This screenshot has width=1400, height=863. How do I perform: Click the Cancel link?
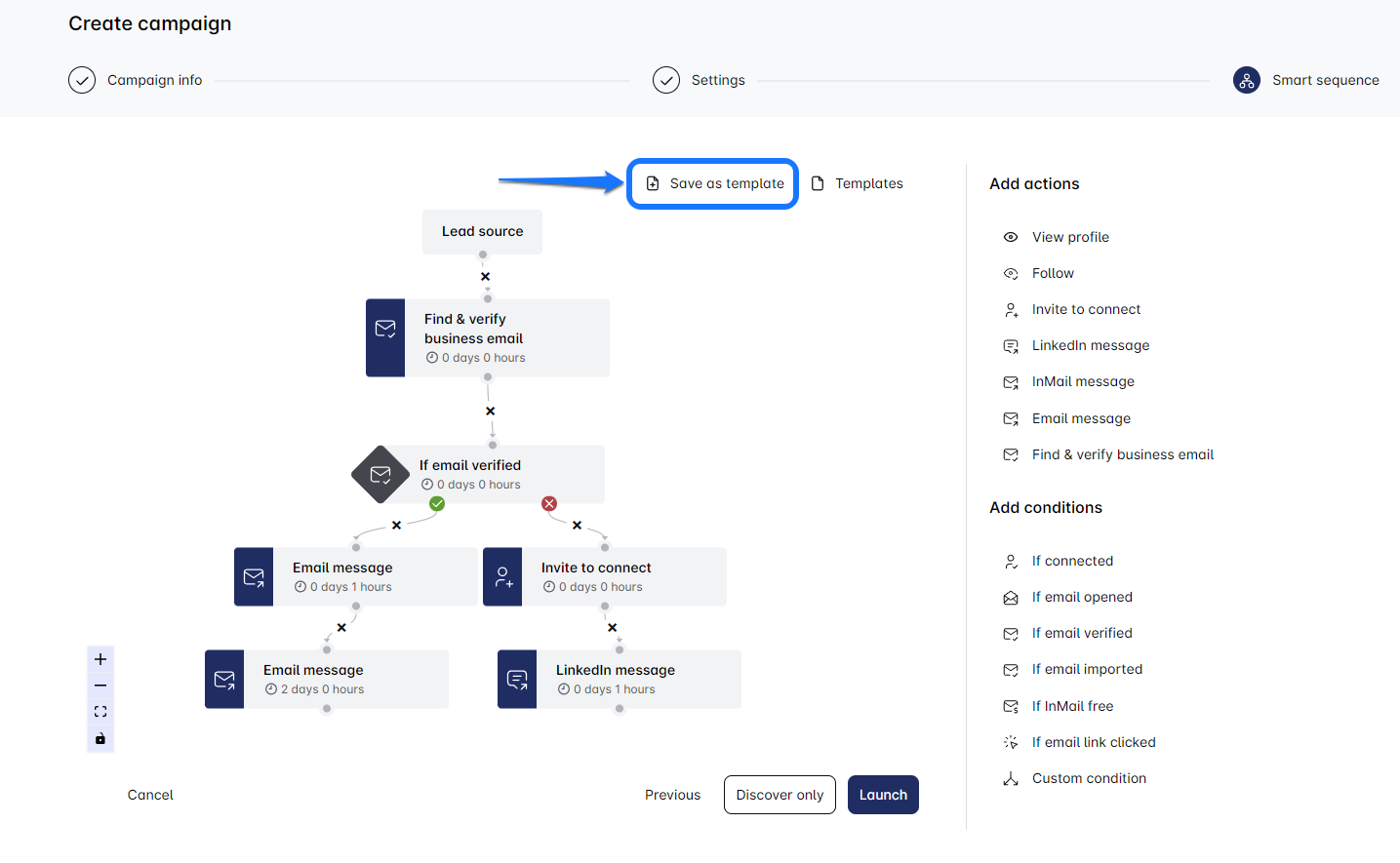pos(150,795)
